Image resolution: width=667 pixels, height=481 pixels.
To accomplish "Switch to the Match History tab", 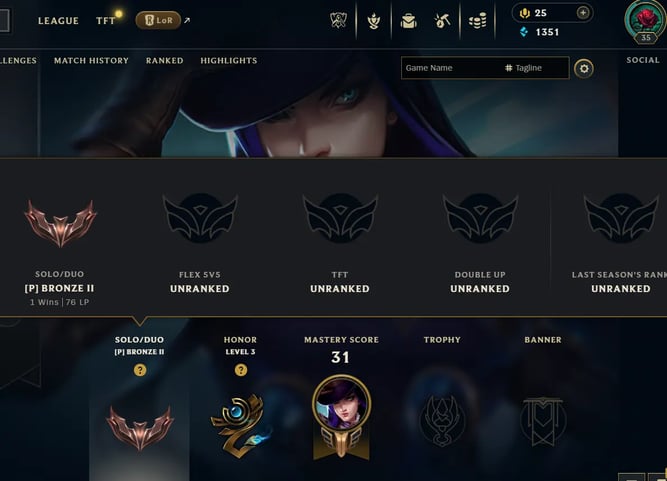I will (91, 60).
